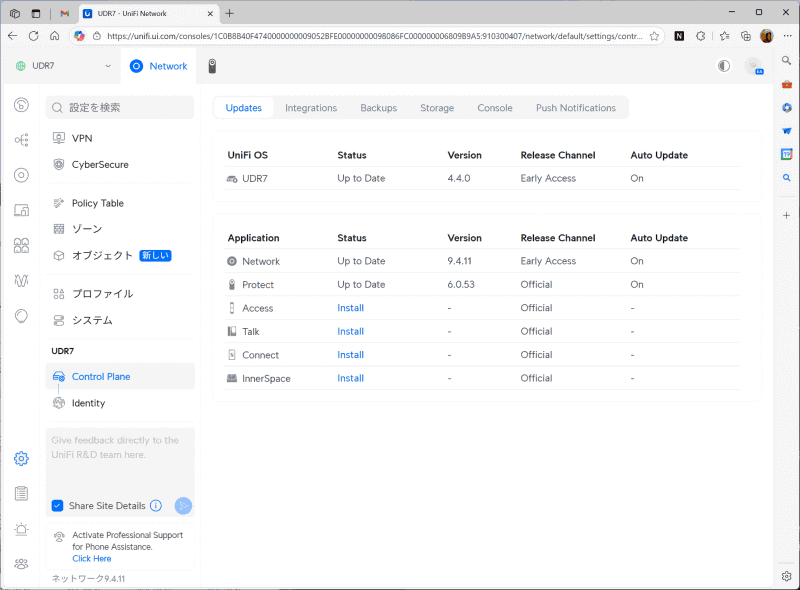Open the system logs icon in left rail
Screen dimensions: 800x590
[21, 494]
